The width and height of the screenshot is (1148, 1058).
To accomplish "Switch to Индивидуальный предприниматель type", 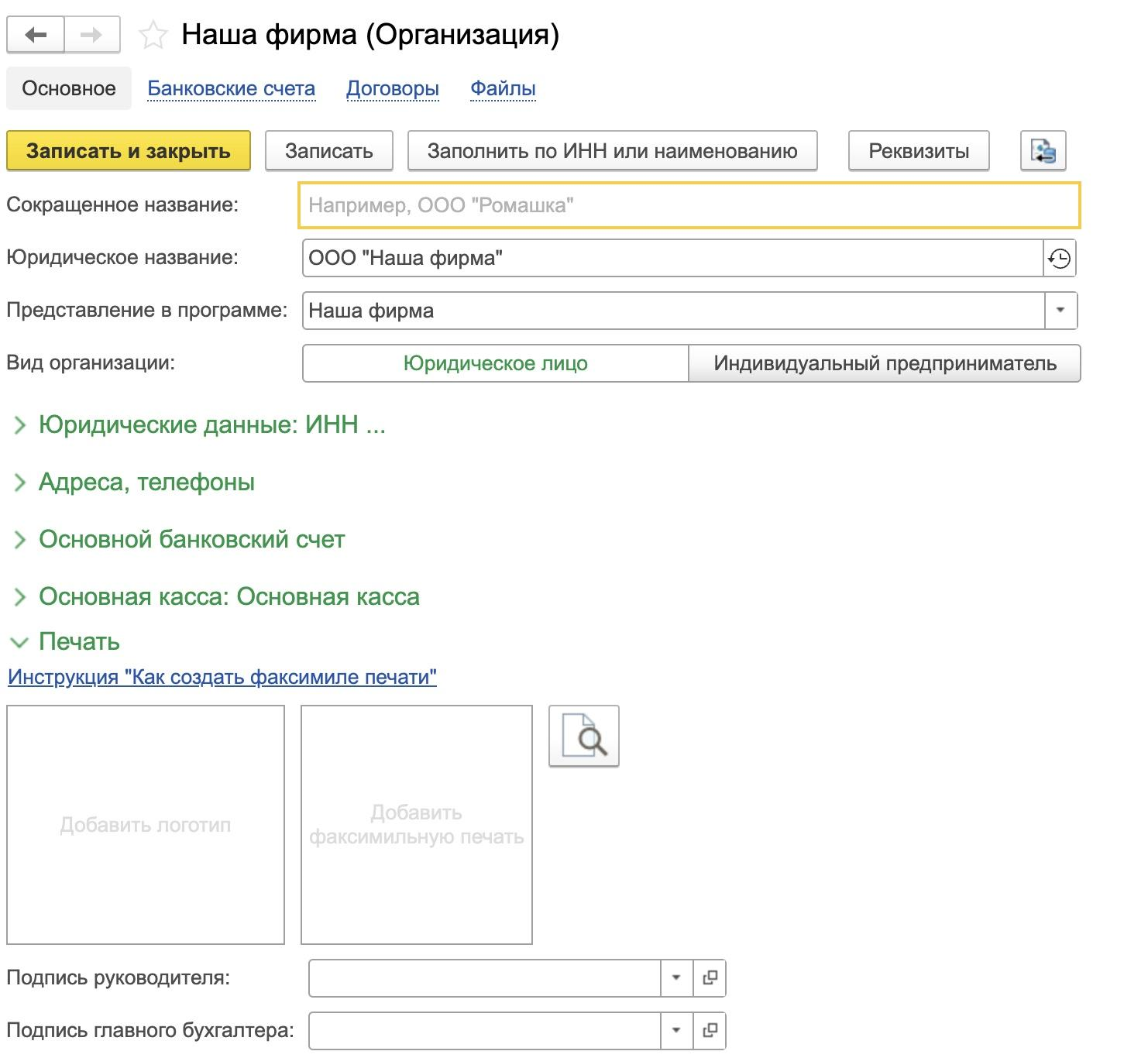I will click(x=885, y=363).
